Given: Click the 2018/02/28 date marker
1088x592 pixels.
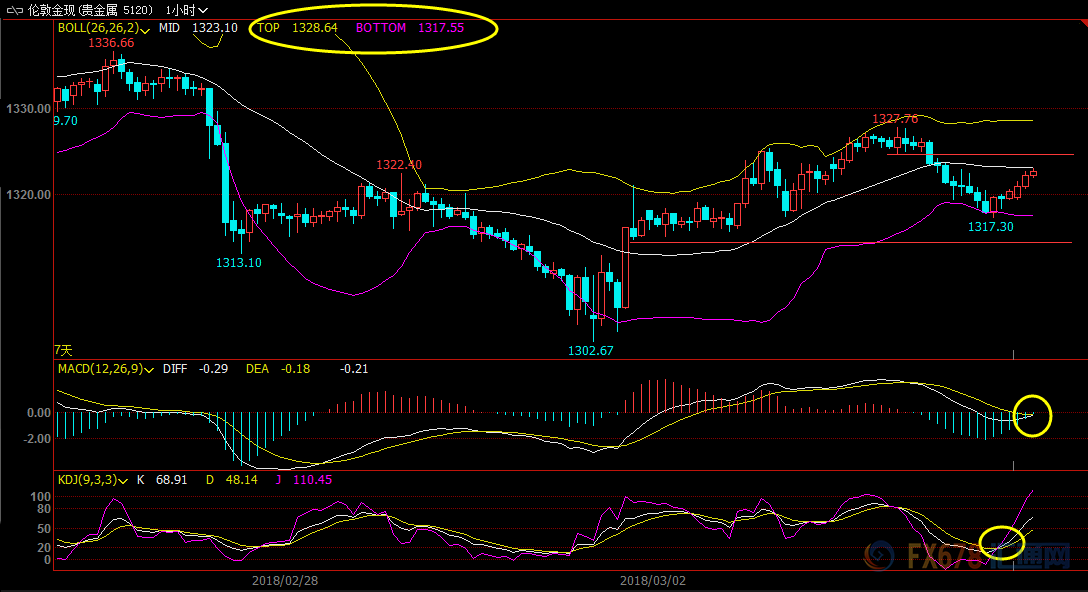Looking at the screenshot, I should point(285,580).
